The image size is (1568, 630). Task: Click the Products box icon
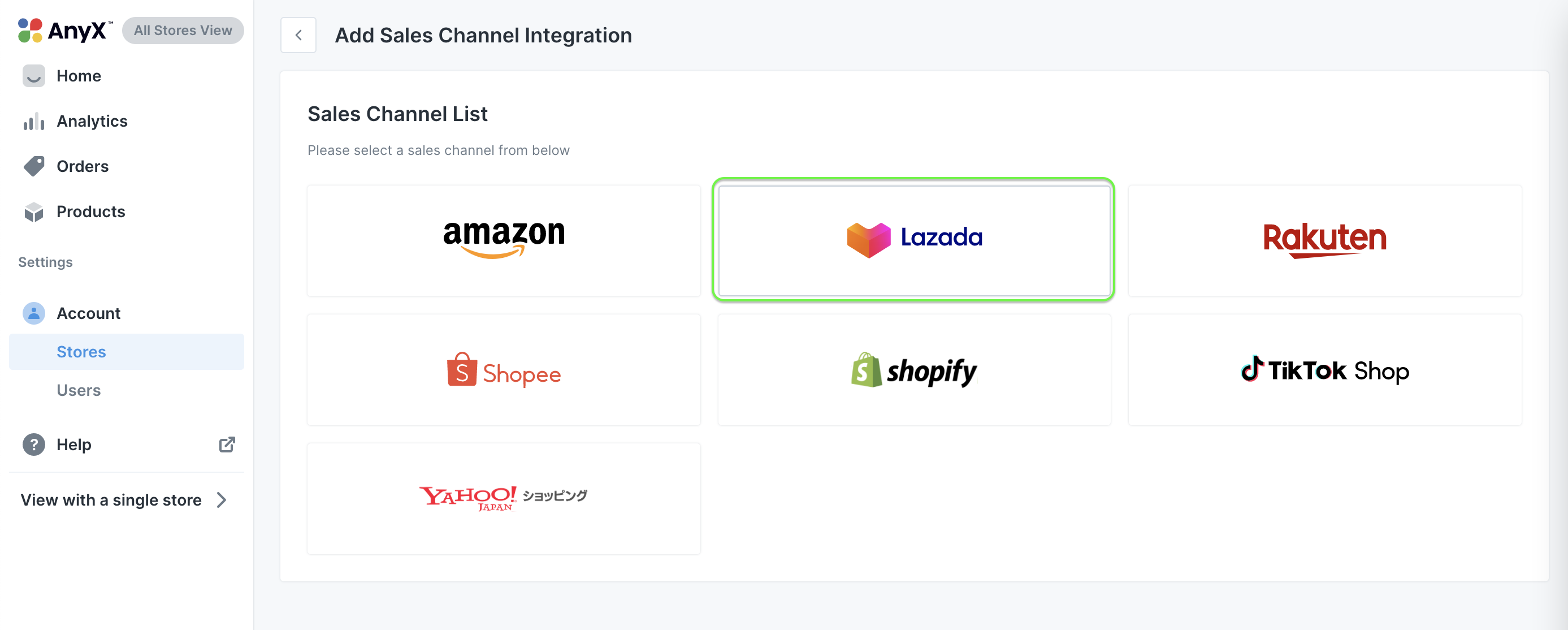[33, 212]
